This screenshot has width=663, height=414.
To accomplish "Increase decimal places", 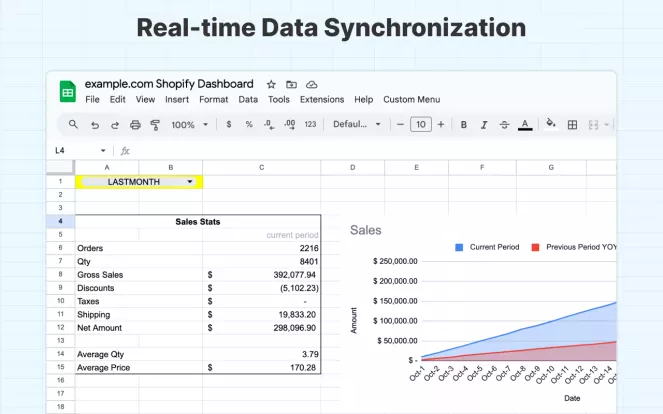I will pyautogui.click(x=290, y=124).
